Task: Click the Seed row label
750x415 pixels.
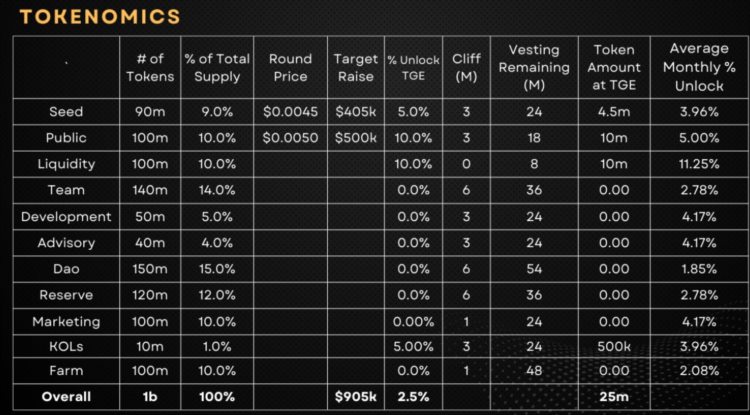Action: 66,111
